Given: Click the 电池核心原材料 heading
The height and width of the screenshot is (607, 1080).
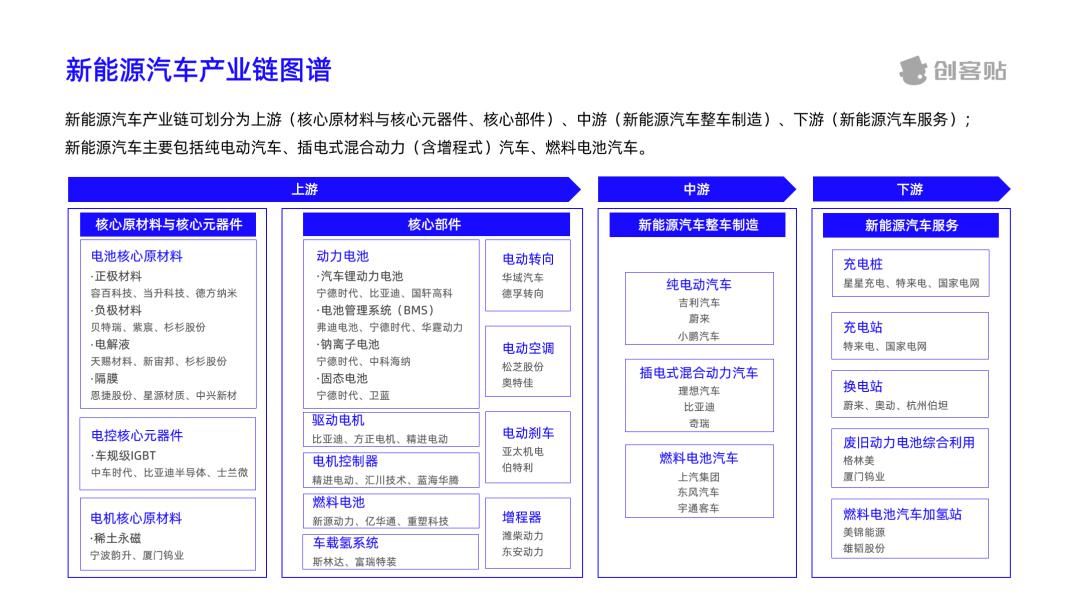Looking at the screenshot, I should click(x=137, y=256).
